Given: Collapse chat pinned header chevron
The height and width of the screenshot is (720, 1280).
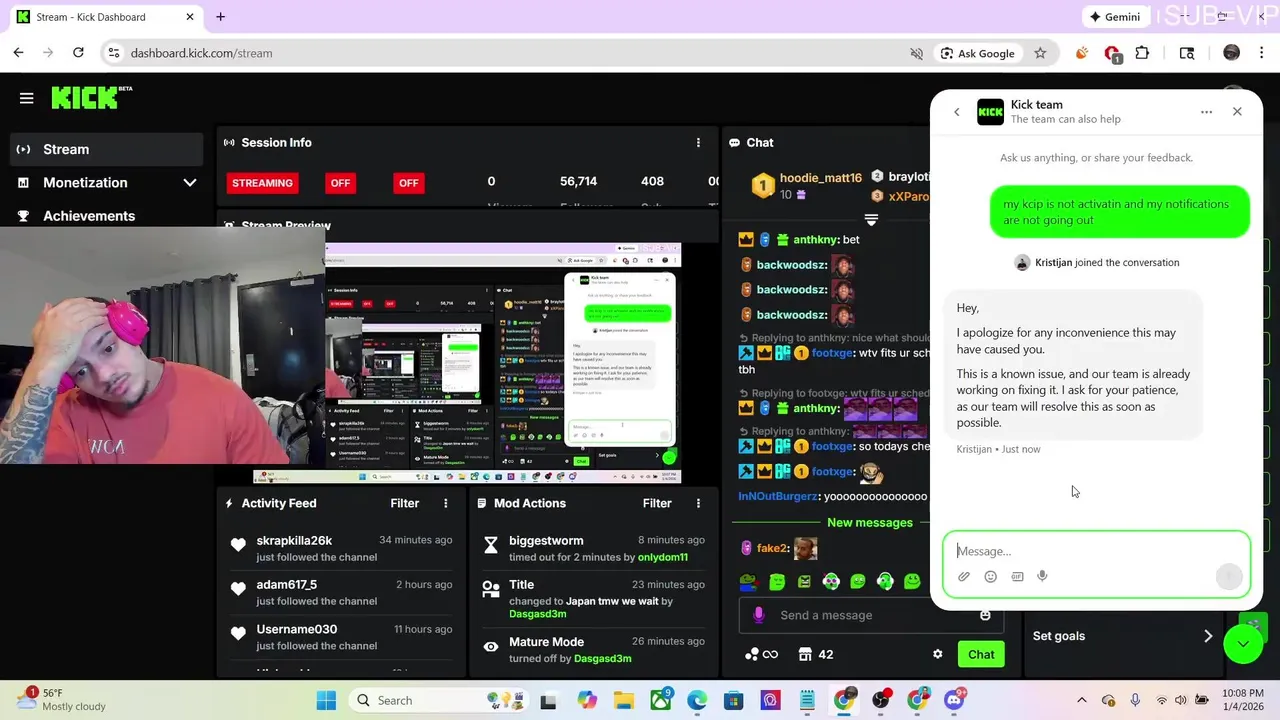Looking at the screenshot, I should [871, 220].
